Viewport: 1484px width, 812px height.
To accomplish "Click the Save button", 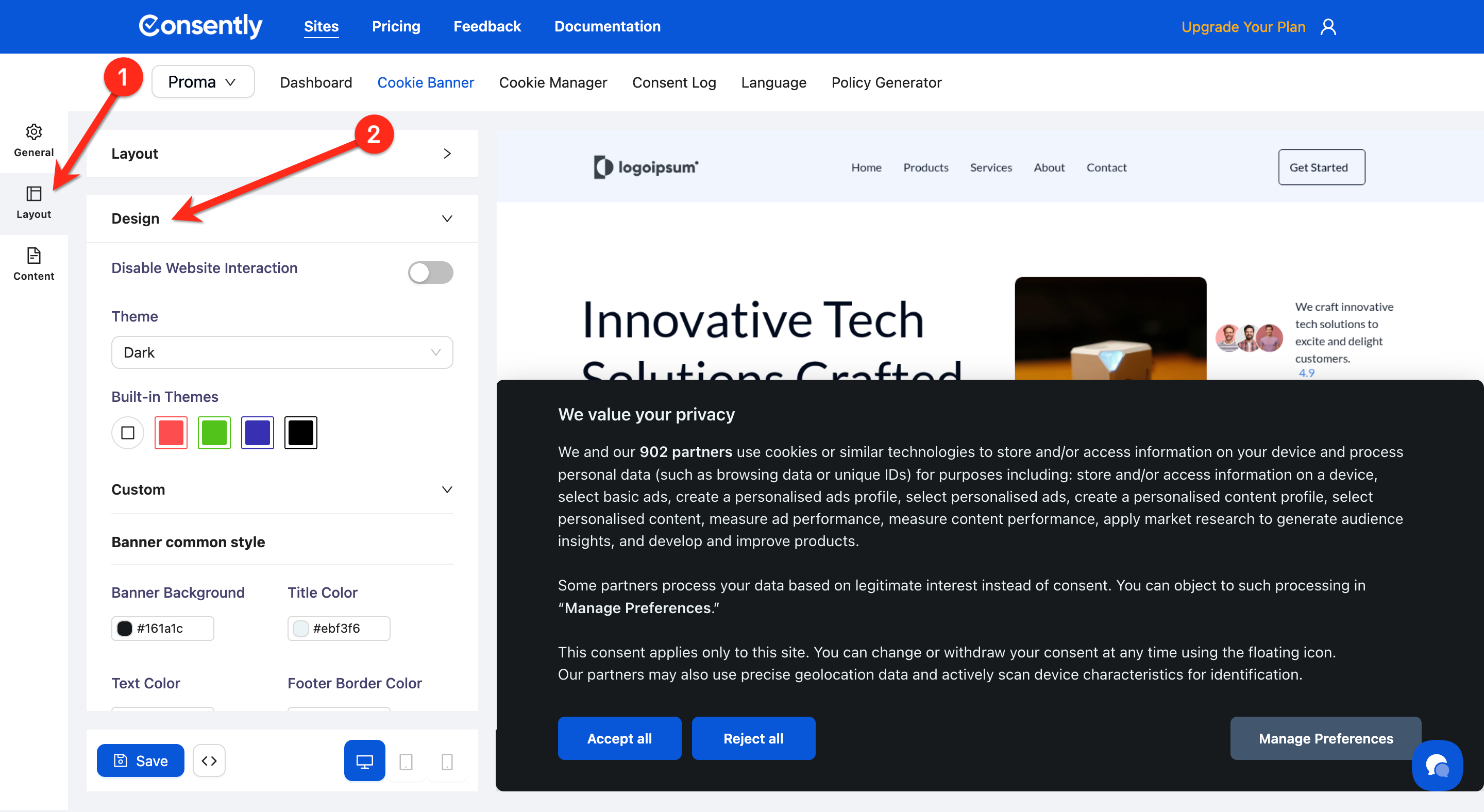I will (x=141, y=761).
